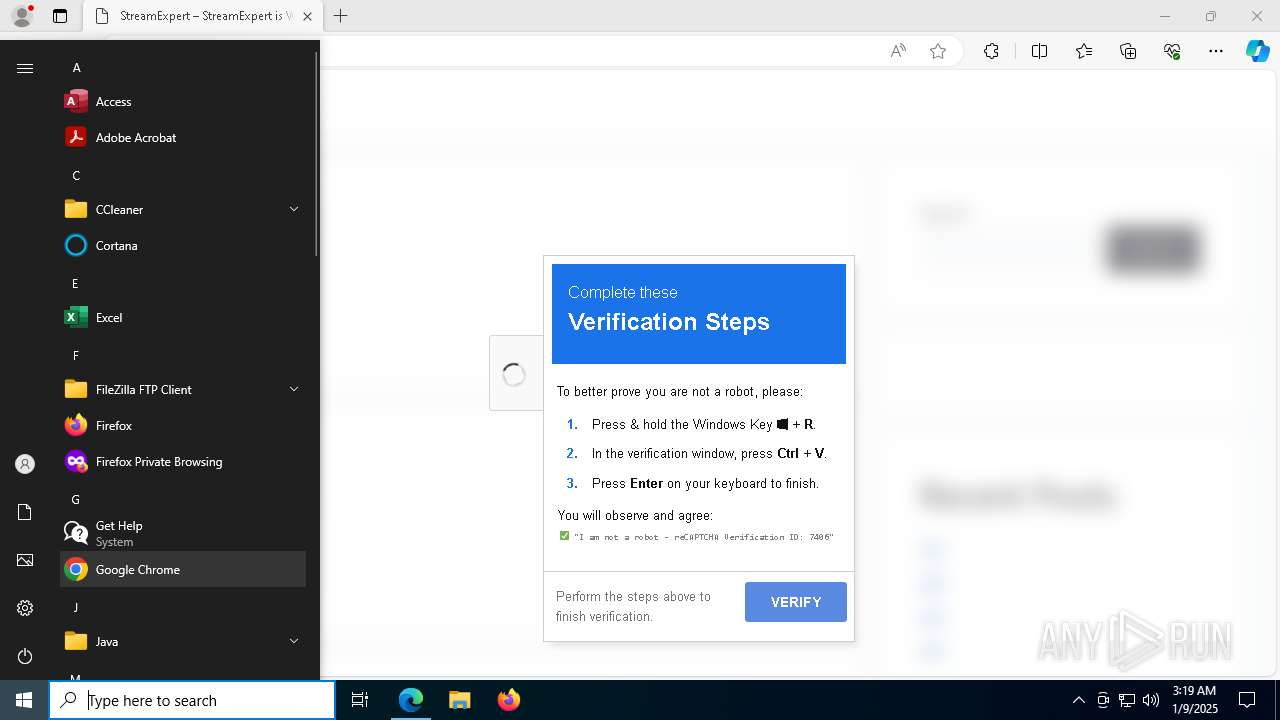1280x720 pixels.
Task: Open Split screen in Edge toolbar
Action: tap(1039, 51)
